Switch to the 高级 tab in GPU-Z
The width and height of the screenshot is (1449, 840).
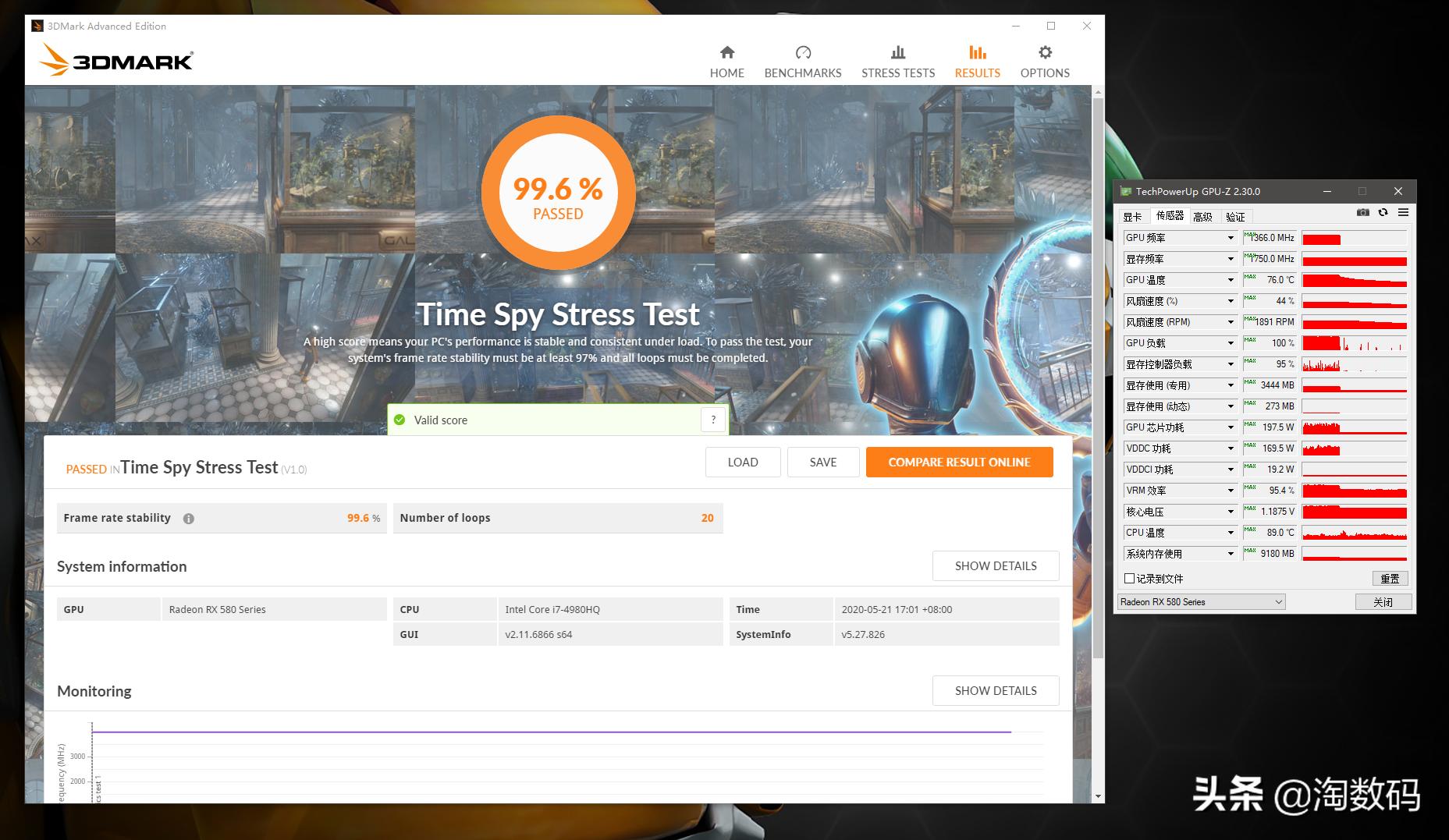point(1202,217)
